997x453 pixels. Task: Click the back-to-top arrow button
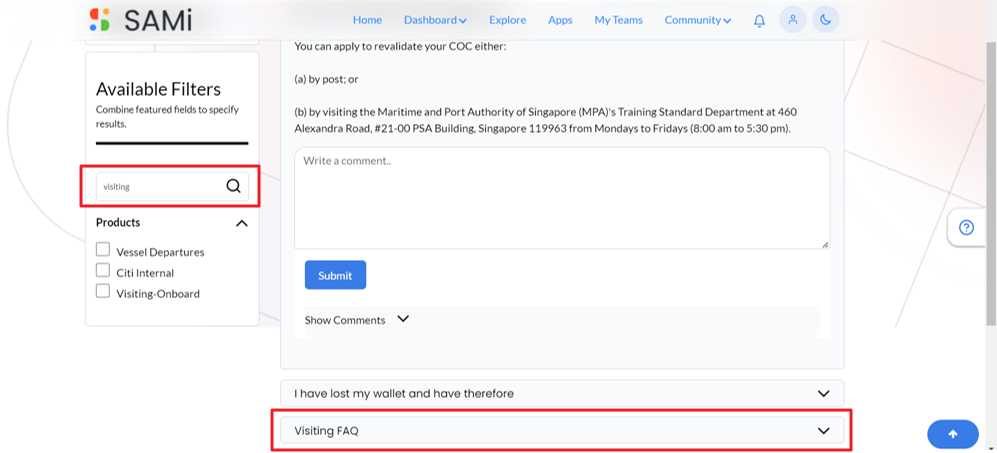952,434
